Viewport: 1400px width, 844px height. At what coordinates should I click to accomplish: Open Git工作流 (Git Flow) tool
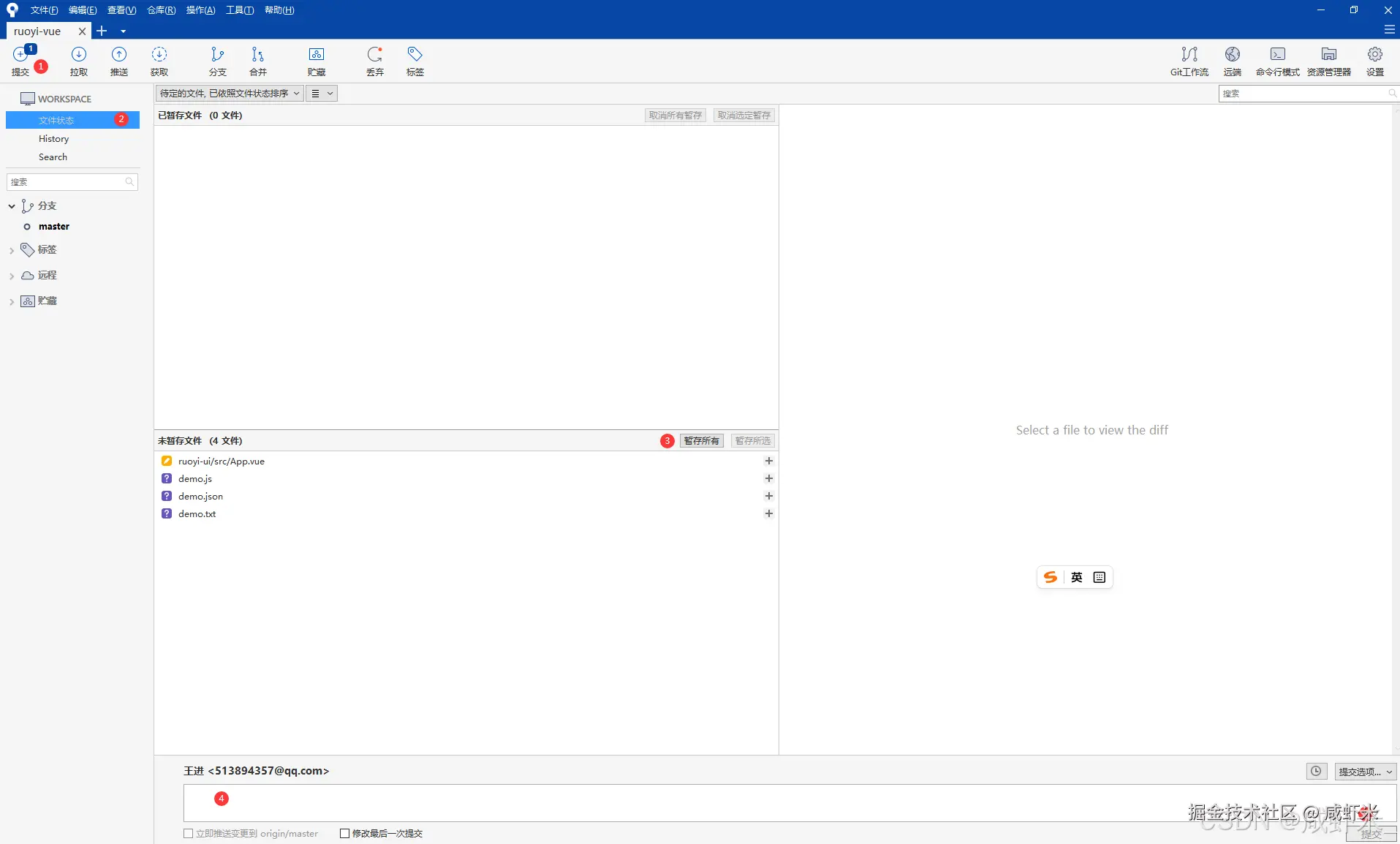click(x=1189, y=61)
